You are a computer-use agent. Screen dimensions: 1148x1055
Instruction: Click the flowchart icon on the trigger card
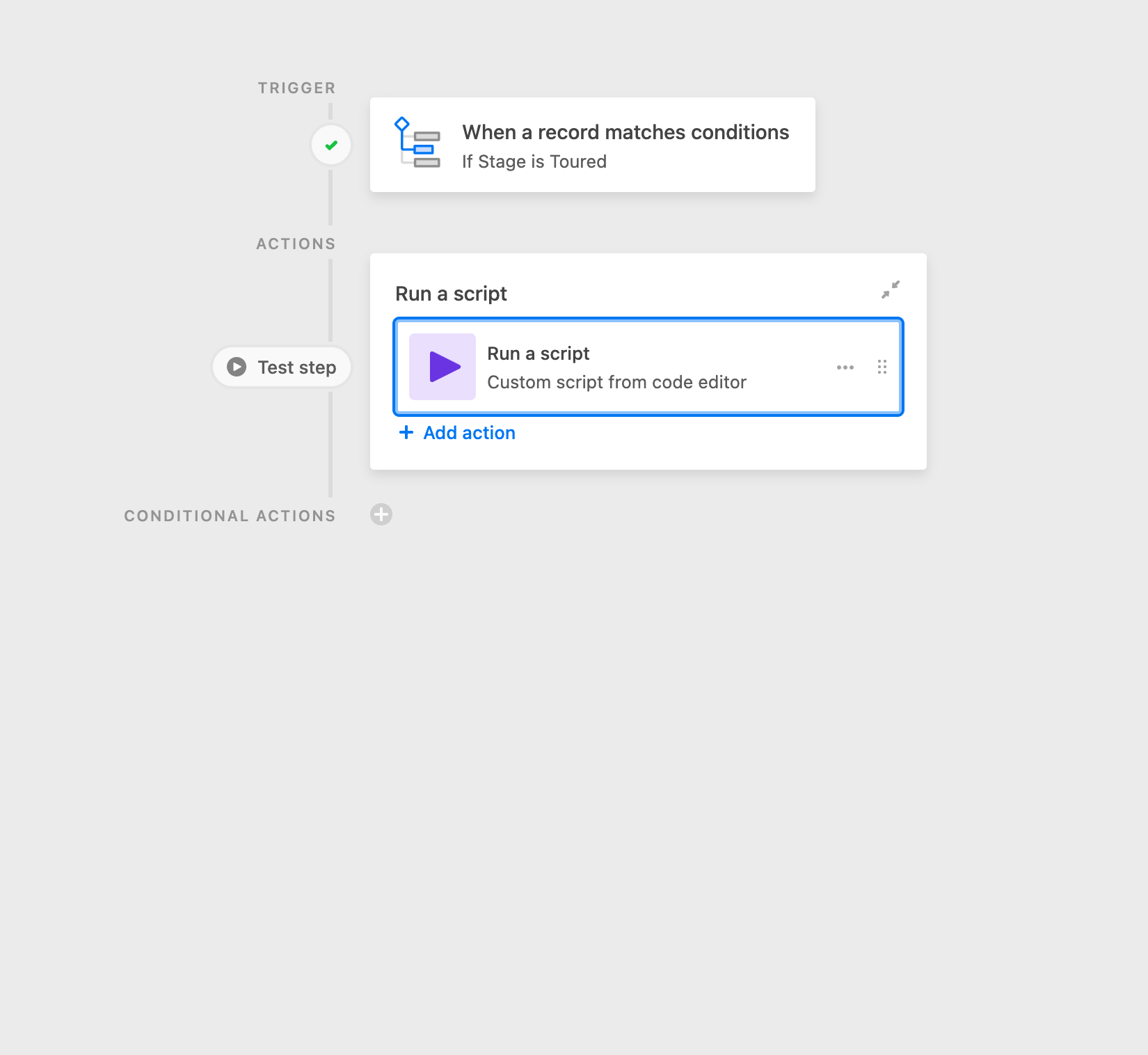coord(418,144)
